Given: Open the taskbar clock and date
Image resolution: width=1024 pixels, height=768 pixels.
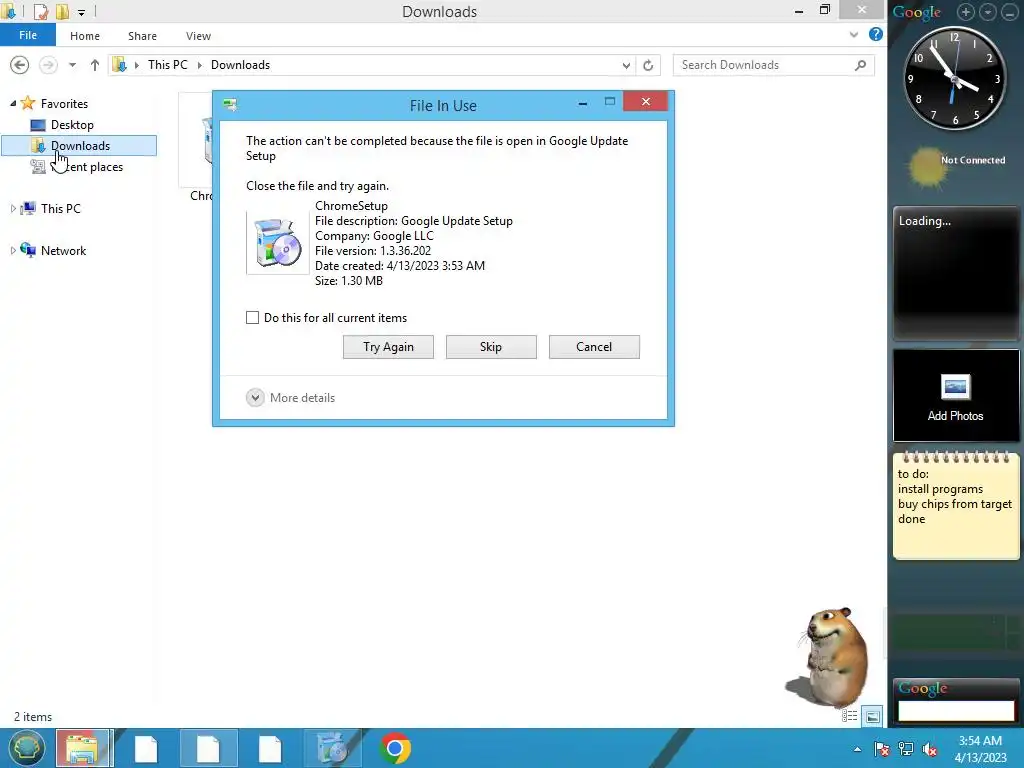Looking at the screenshot, I should [980, 749].
